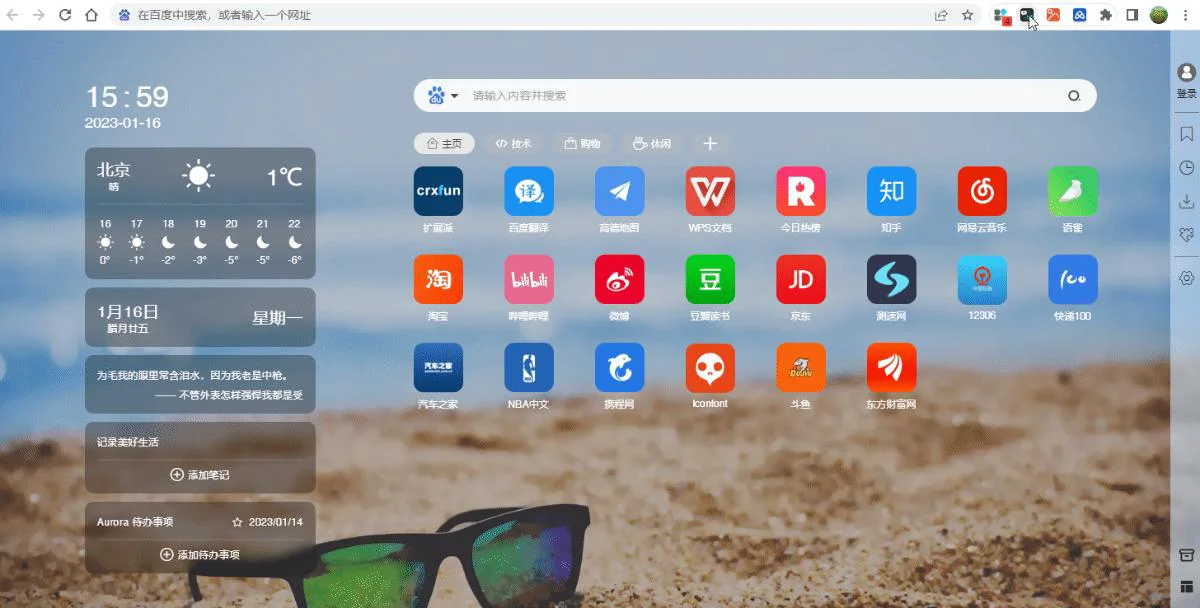
Task: Switch to the 技术 tab
Action: (514, 144)
